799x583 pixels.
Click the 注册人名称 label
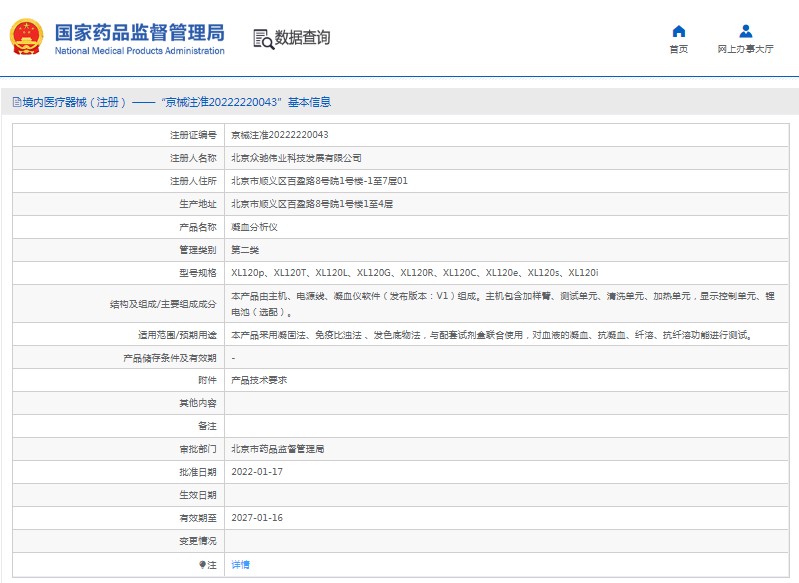[193, 158]
